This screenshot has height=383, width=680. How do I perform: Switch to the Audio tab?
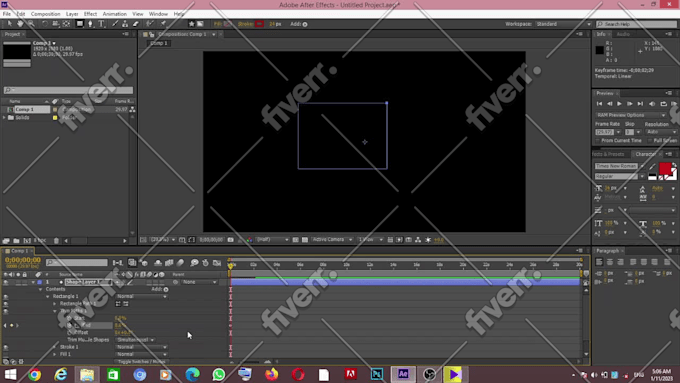click(623, 34)
